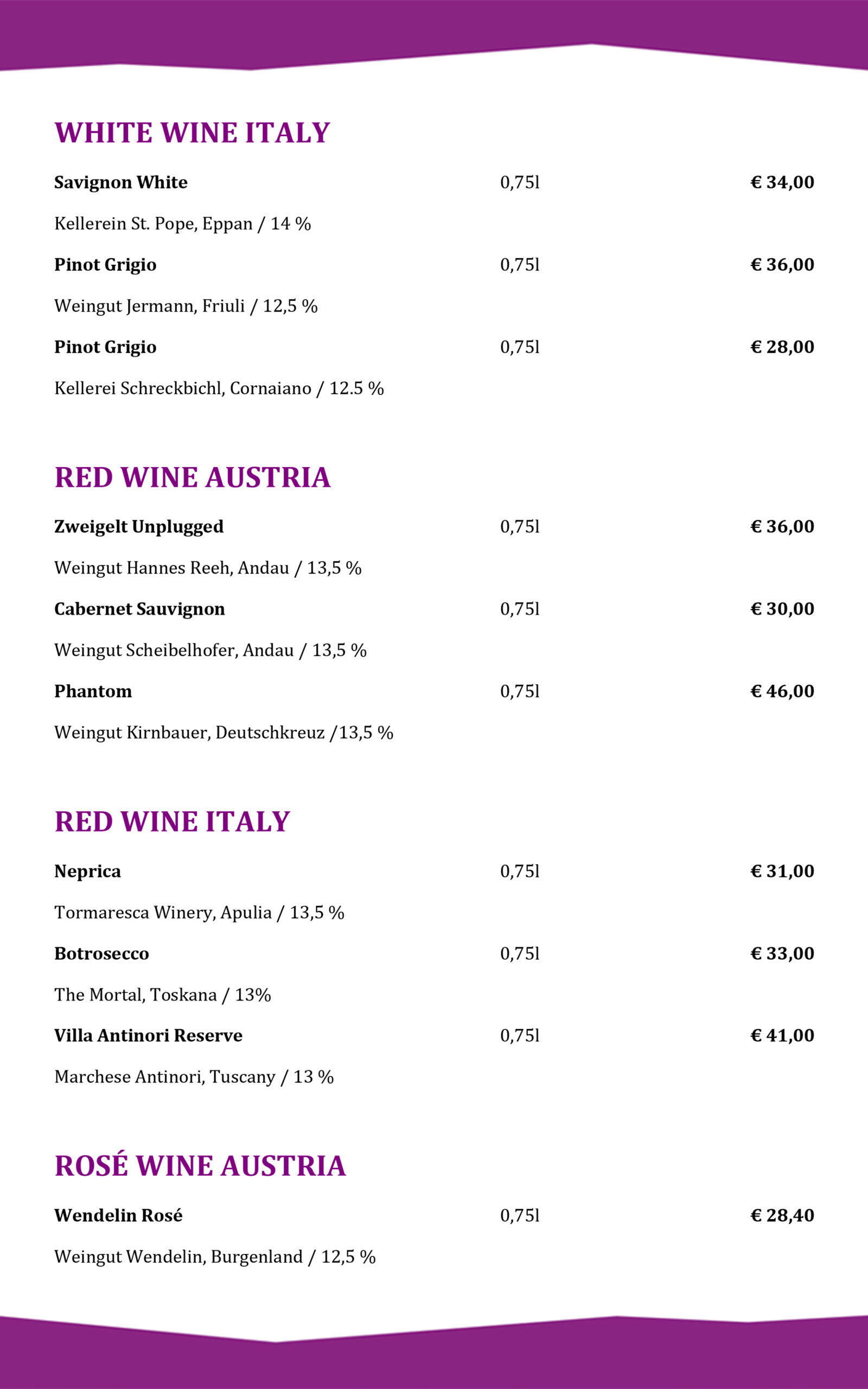The height and width of the screenshot is (1389, 868).
Task: Select the Cabernet Sauvignon entry
Action: pyautogui.click(x=139, y=609)
